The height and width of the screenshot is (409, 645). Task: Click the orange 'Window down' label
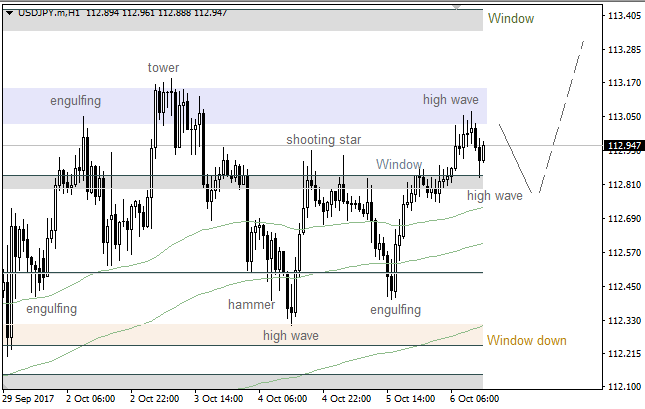coord(527,341)
